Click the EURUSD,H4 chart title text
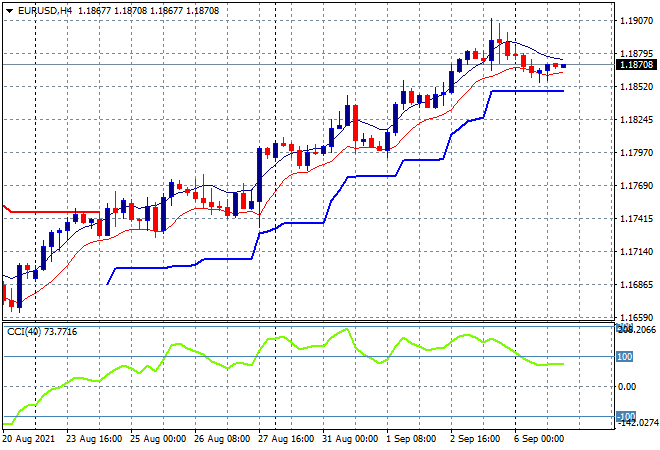The image size is (660, 450). coord(45,11)
